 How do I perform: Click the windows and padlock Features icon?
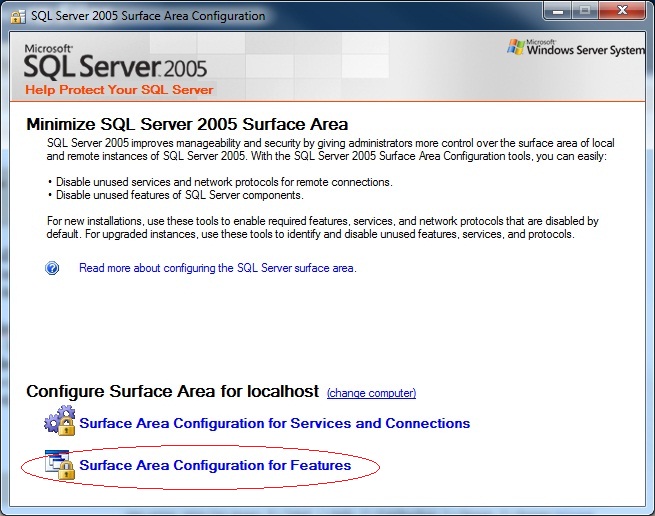pyautogui.click(x=60, y=464)
